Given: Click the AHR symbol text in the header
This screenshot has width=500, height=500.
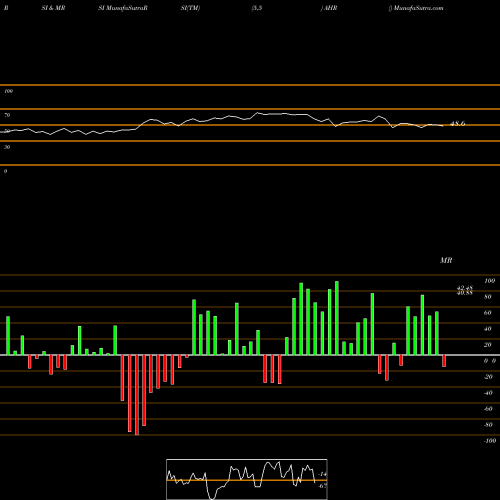Looking at the screenshot, I should (330, 8).
